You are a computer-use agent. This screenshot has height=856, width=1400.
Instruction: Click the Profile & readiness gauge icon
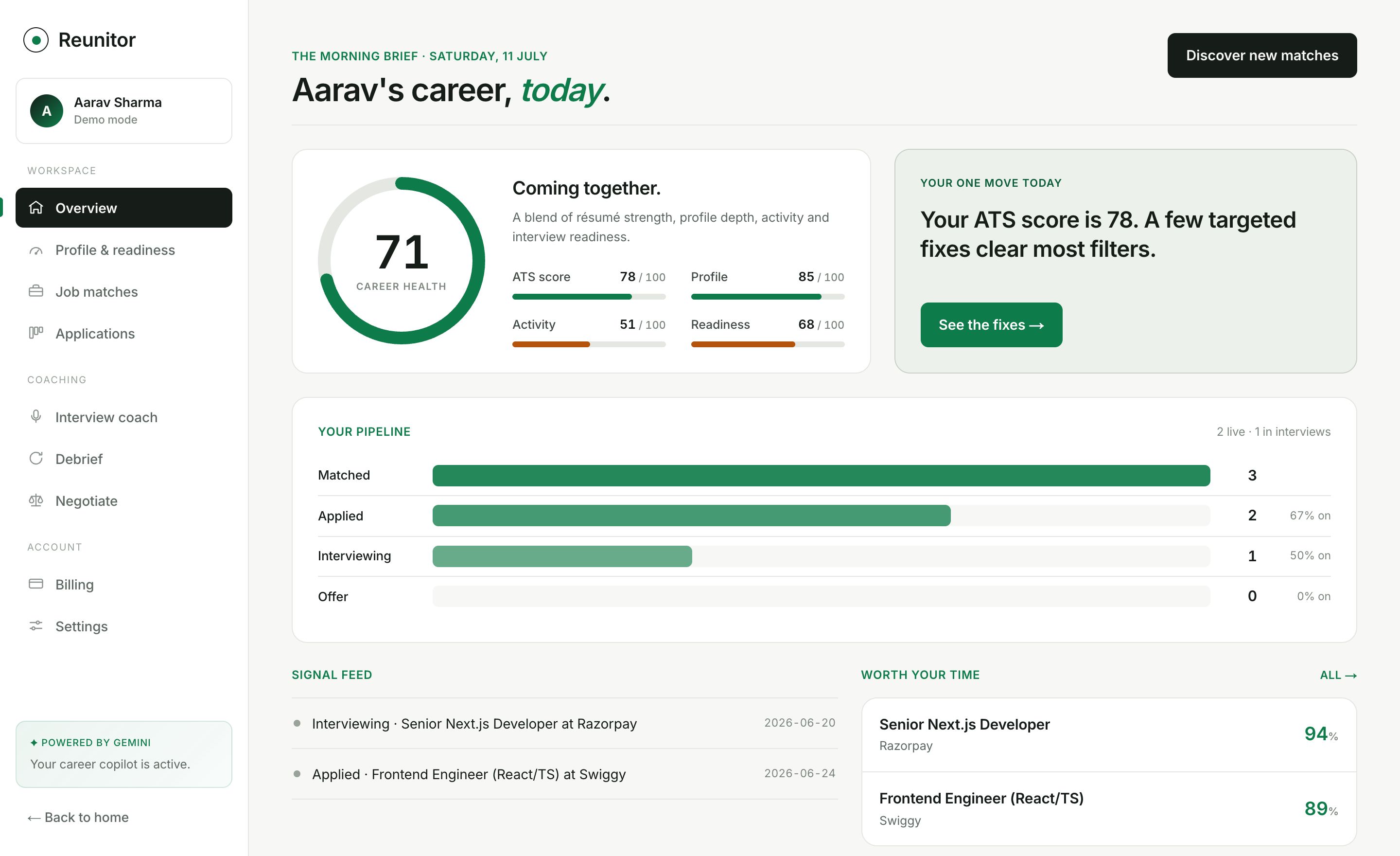(x=36, y=250)
